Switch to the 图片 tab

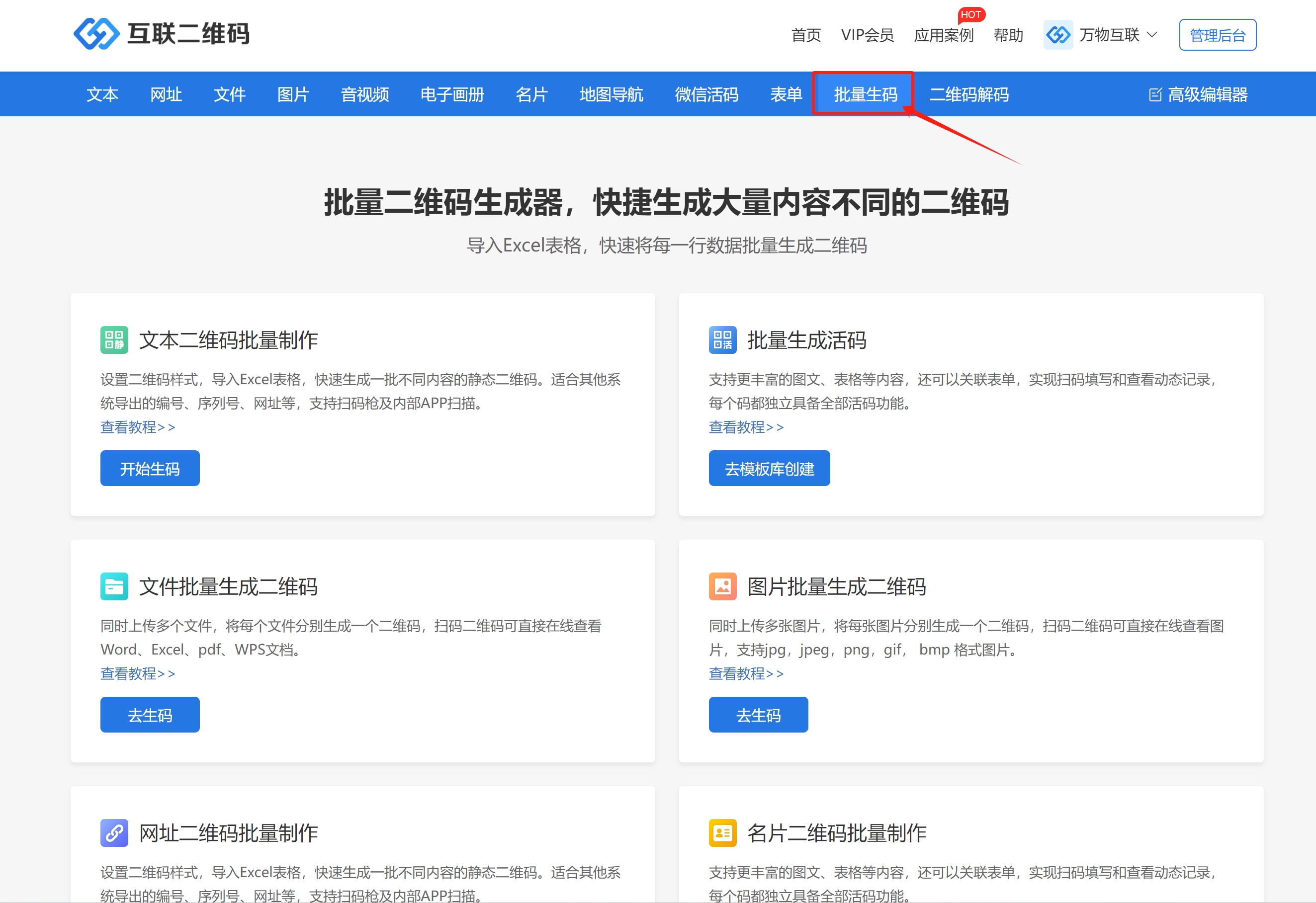click(x=293, y=94)
